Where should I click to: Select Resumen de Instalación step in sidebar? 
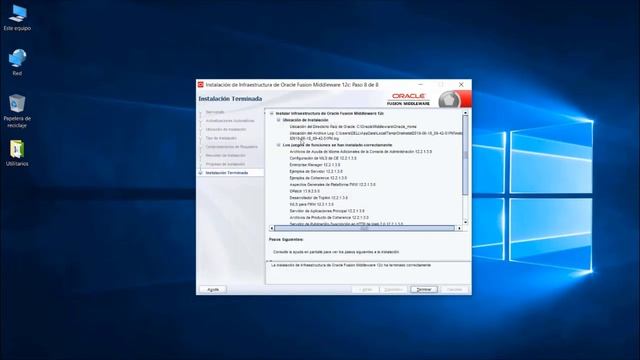click(225, 156)
